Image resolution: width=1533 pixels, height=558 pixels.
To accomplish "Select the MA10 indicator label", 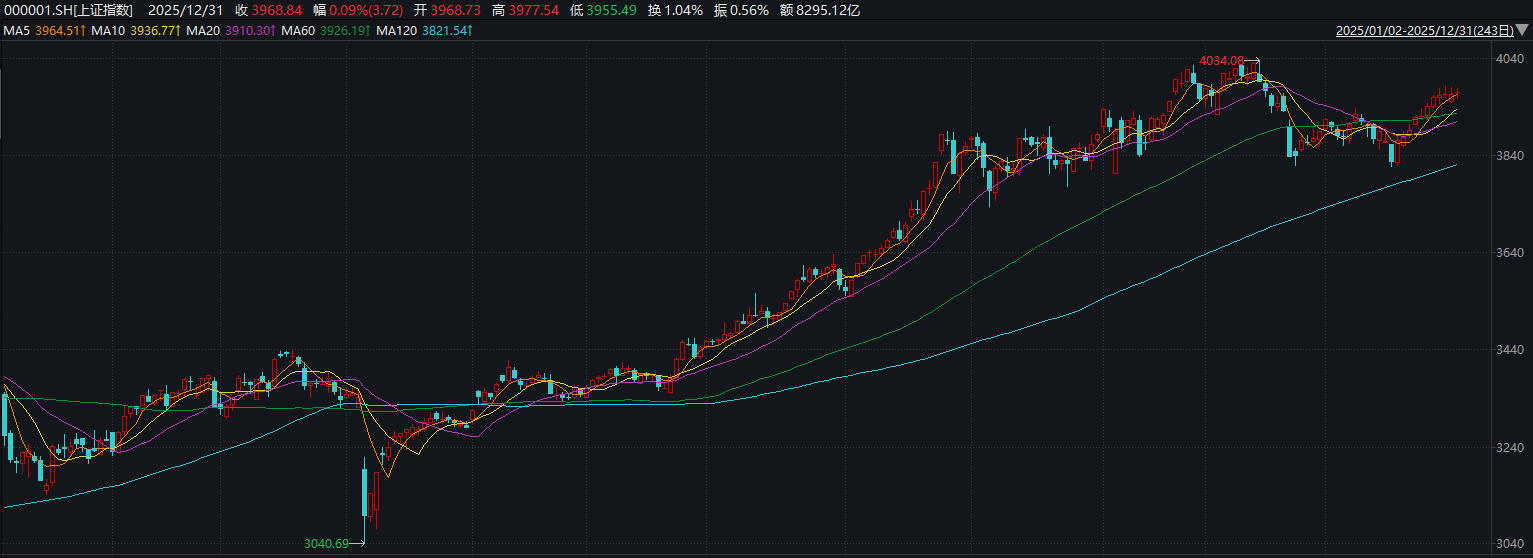I will (100, 31).
